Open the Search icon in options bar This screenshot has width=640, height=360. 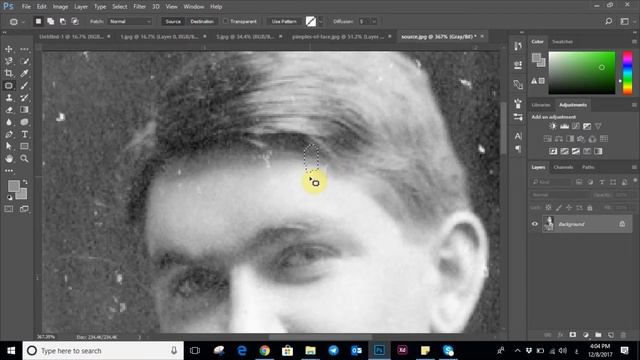609,21
